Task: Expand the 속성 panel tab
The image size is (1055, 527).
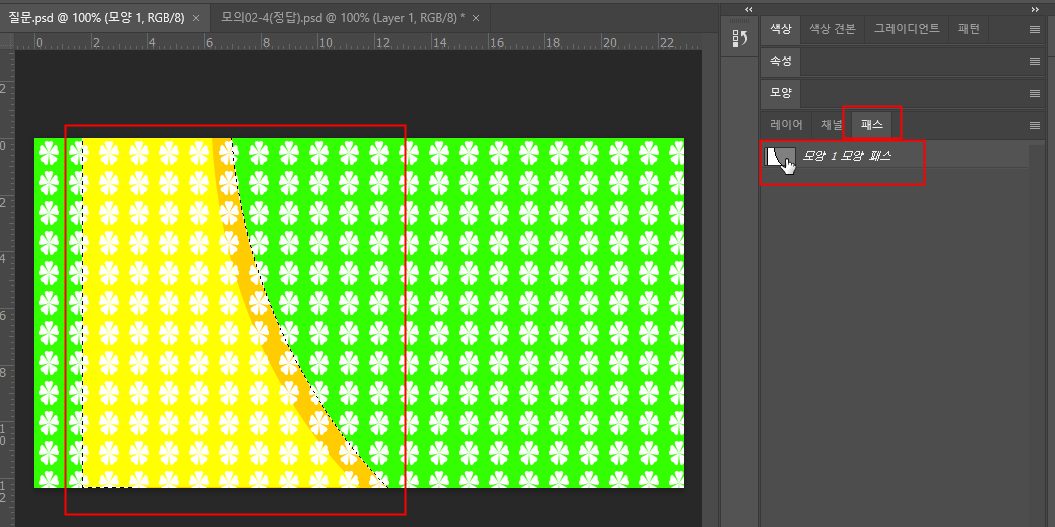Action: (x=780, y=61)
